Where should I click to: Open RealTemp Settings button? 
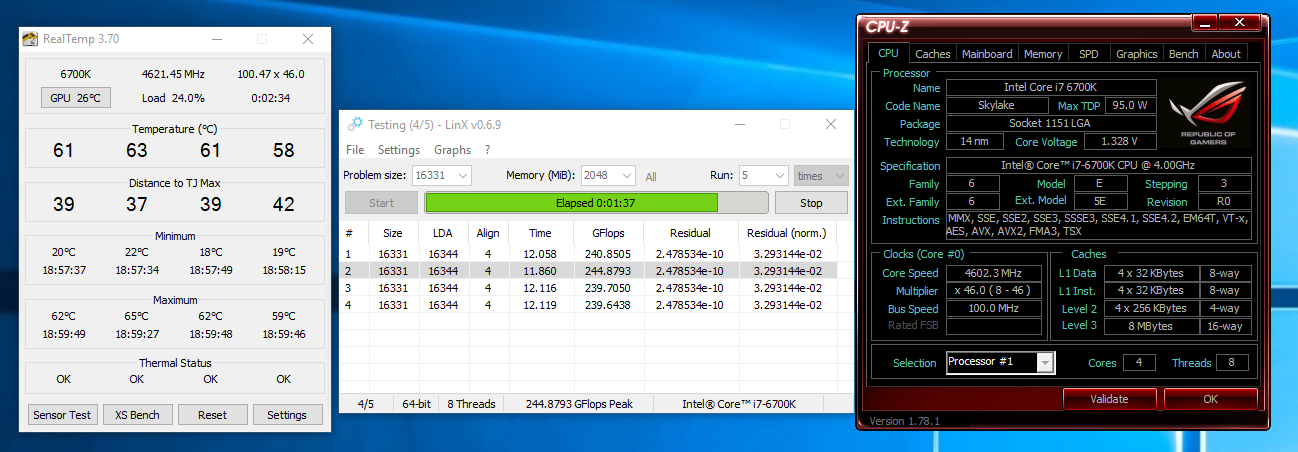(287, 414)
